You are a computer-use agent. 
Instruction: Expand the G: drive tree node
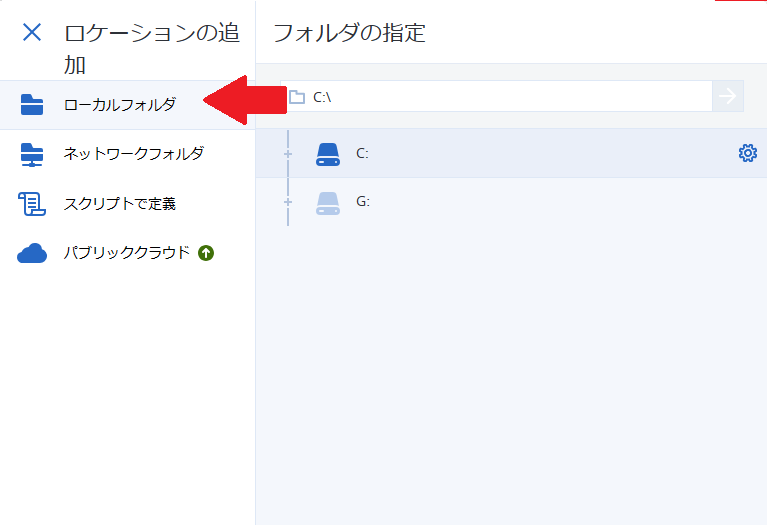[x=288, y=202]
